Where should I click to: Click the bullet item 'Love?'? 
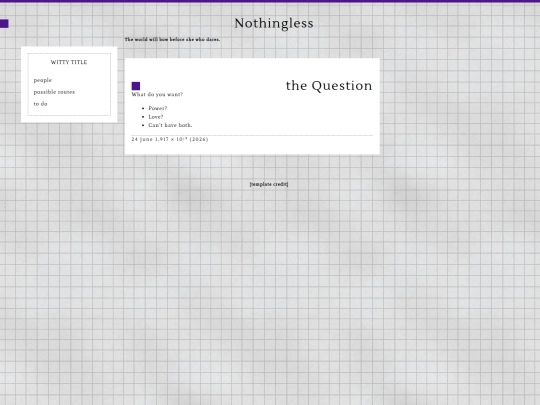point(156,117)
